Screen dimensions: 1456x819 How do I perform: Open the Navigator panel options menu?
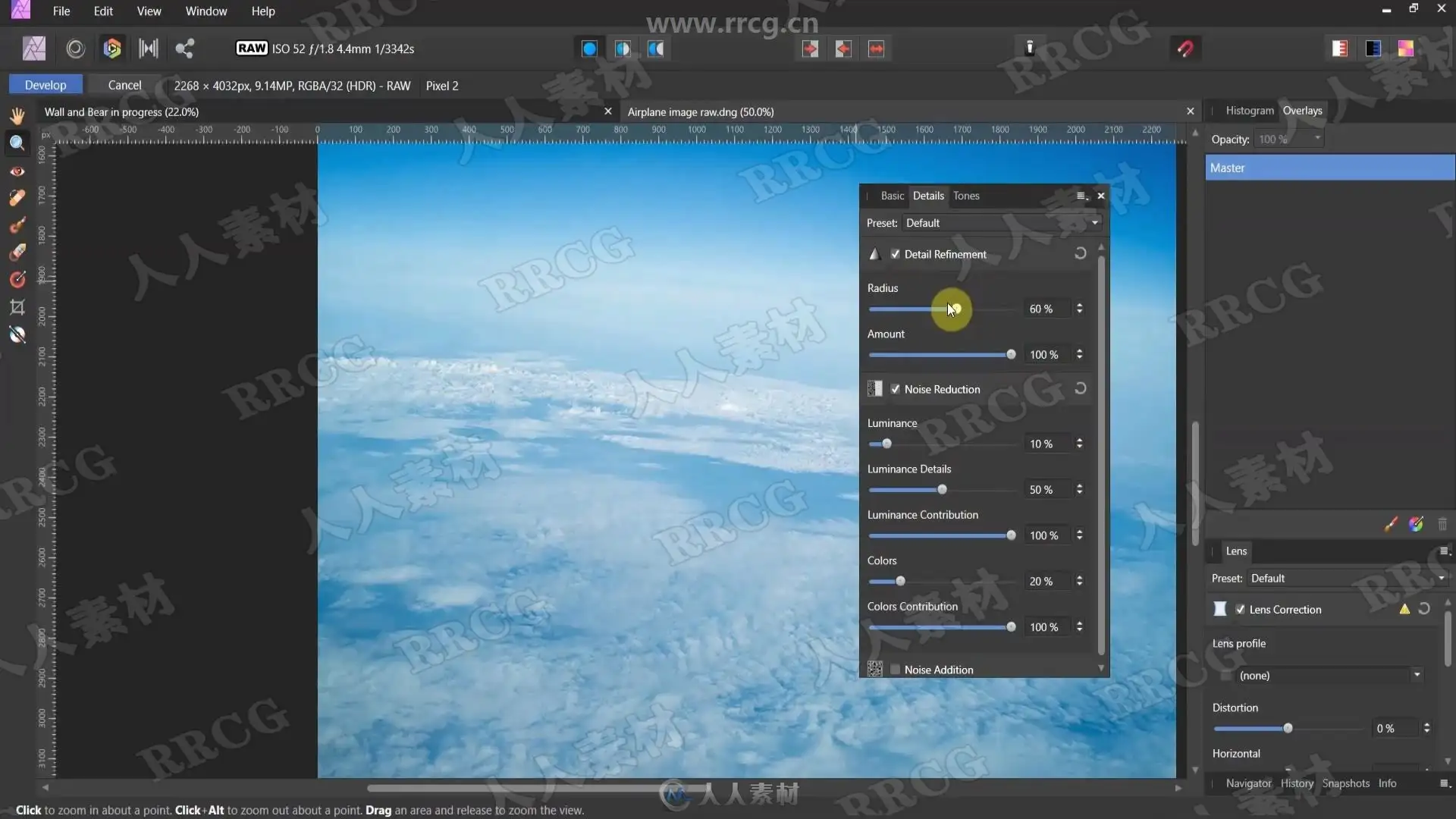1445,783
